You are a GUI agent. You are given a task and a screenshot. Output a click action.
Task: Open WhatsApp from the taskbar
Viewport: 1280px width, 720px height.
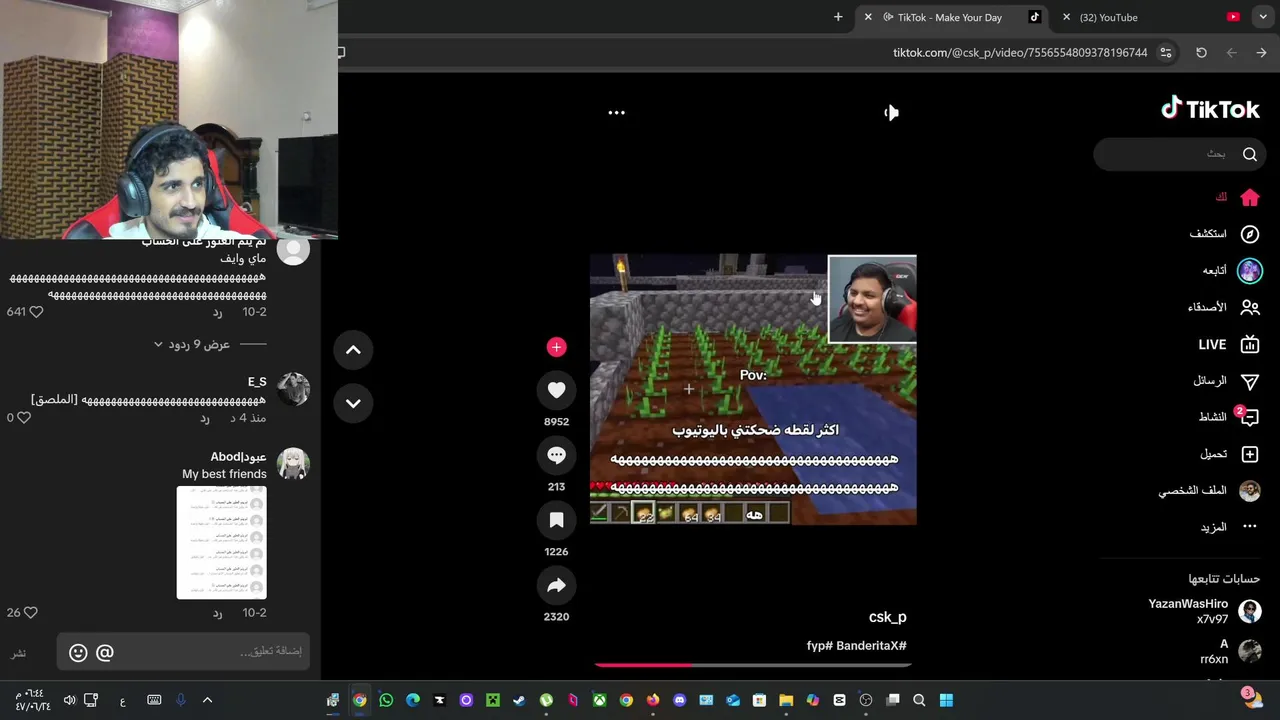[x=386, y=700]
